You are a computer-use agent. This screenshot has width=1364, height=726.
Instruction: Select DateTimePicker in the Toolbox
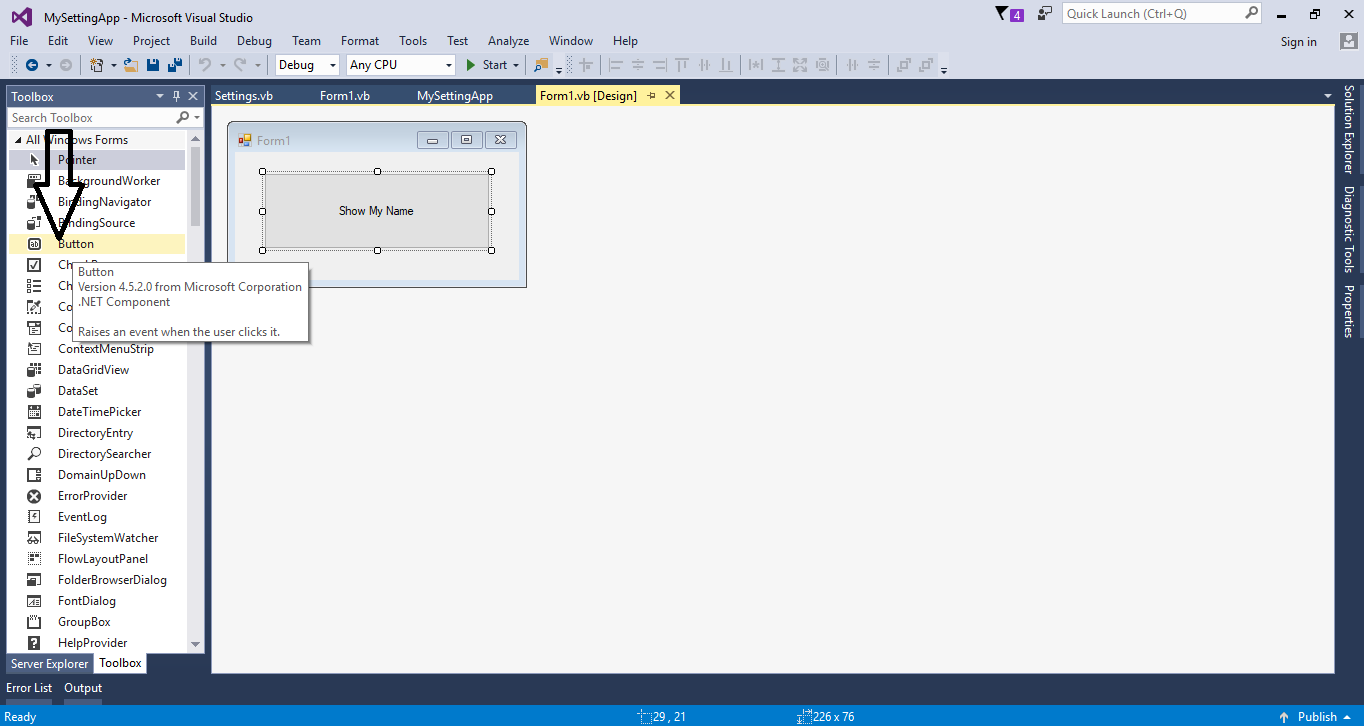point(97,412)
